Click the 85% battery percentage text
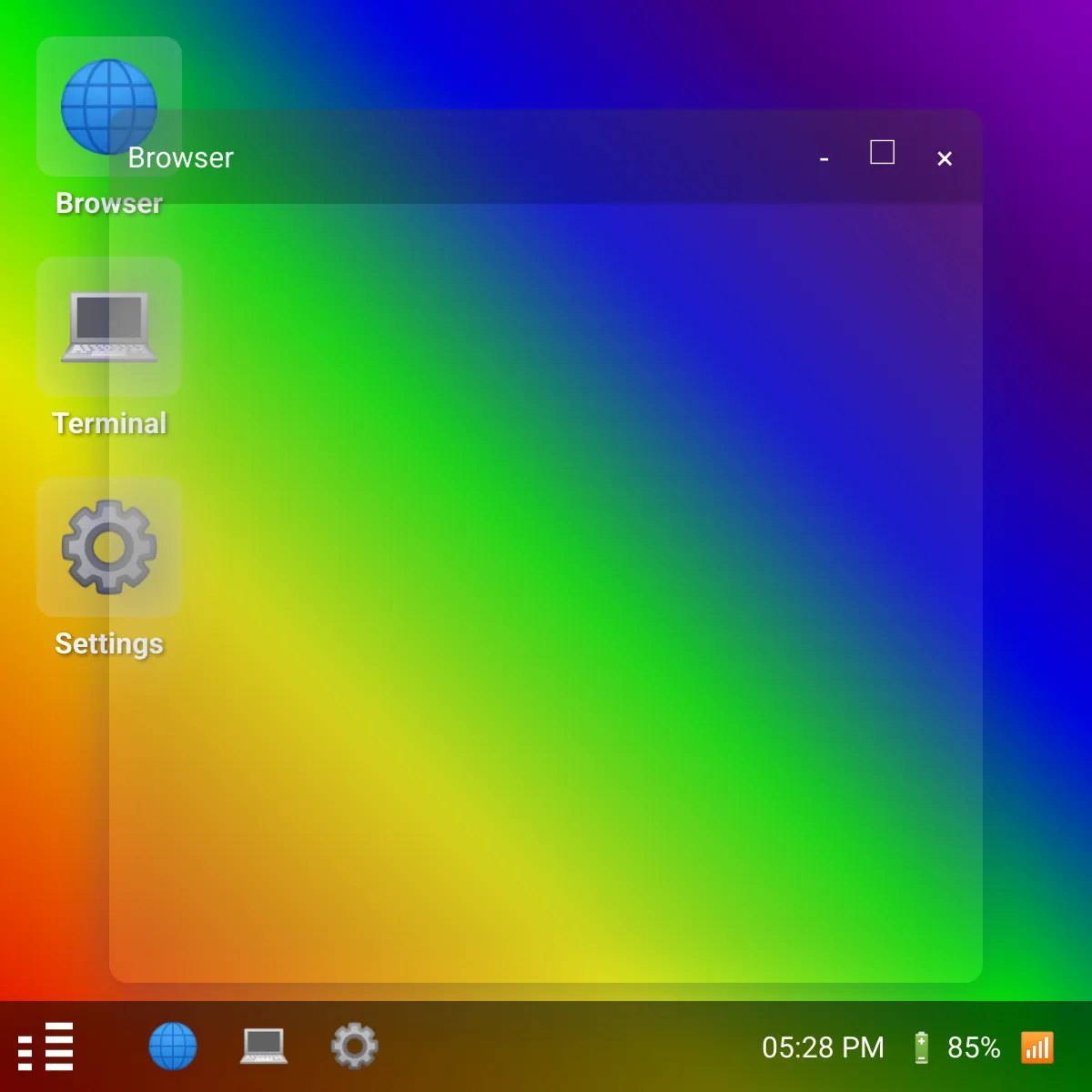 tap(974, 1047)
